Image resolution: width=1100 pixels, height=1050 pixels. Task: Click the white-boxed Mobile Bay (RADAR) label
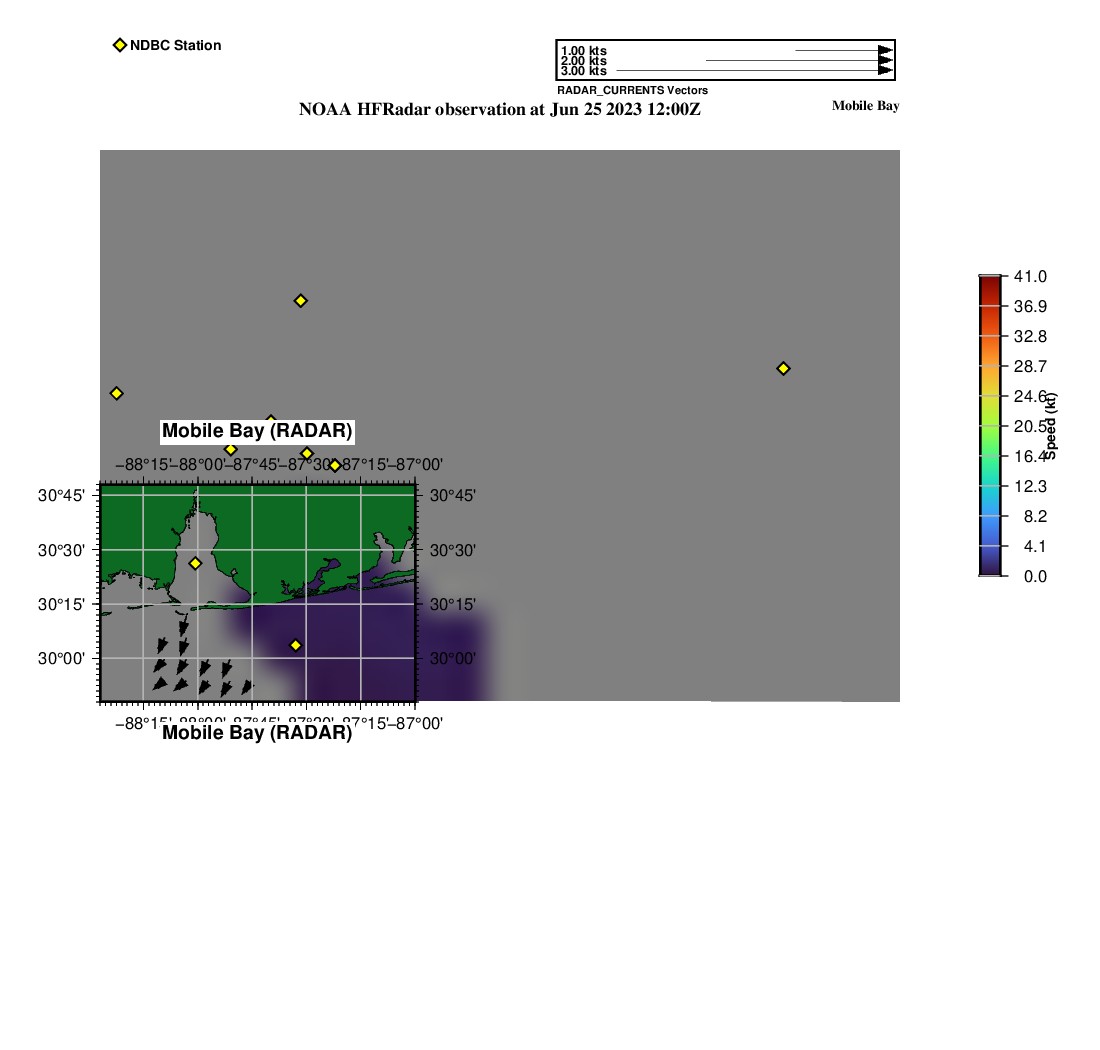click(x=257, y=432)
